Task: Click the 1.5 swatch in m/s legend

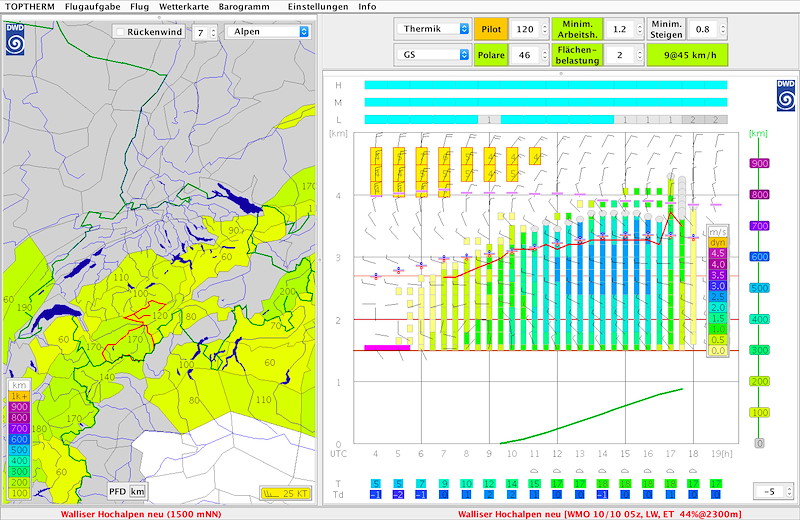Action: tap(718, 318)
